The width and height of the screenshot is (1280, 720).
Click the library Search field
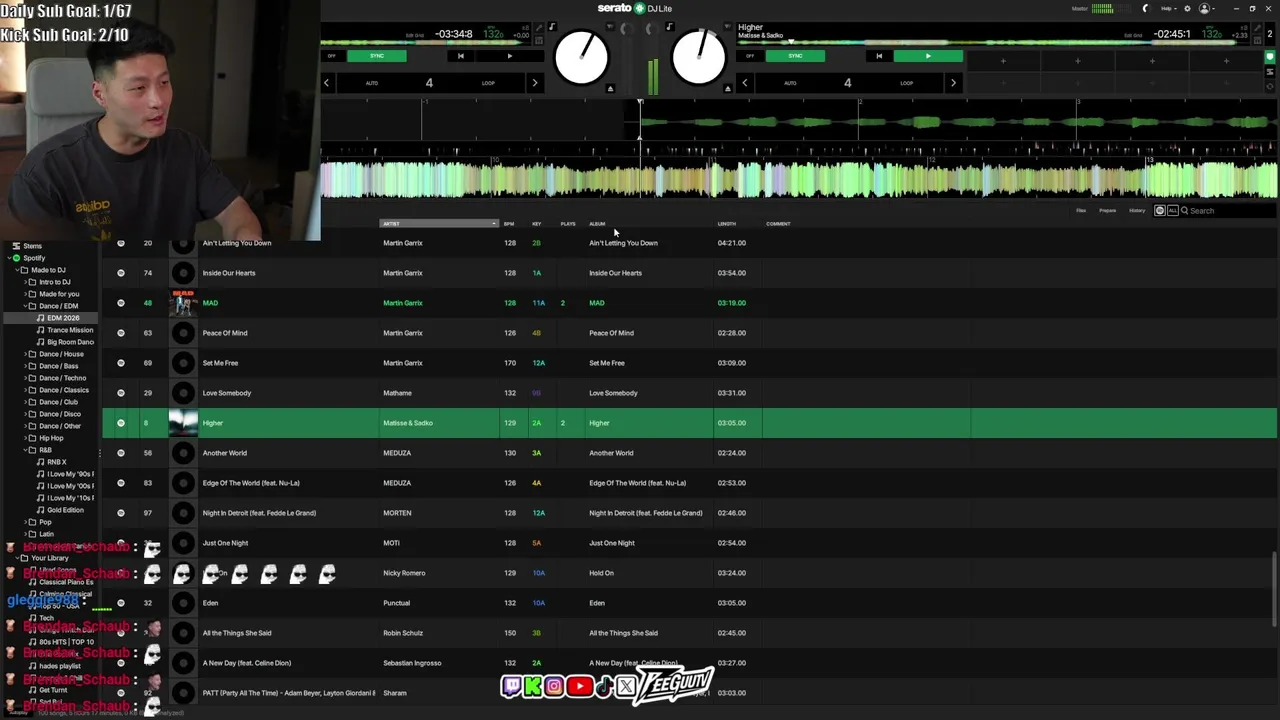(x=1230, y=211)
